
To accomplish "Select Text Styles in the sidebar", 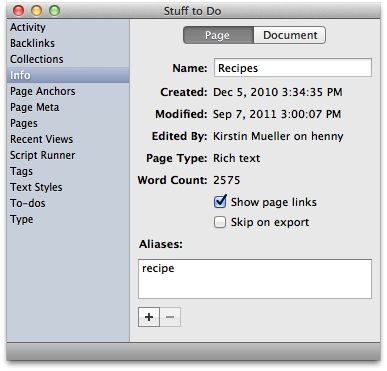I will [x=68, y=187].
